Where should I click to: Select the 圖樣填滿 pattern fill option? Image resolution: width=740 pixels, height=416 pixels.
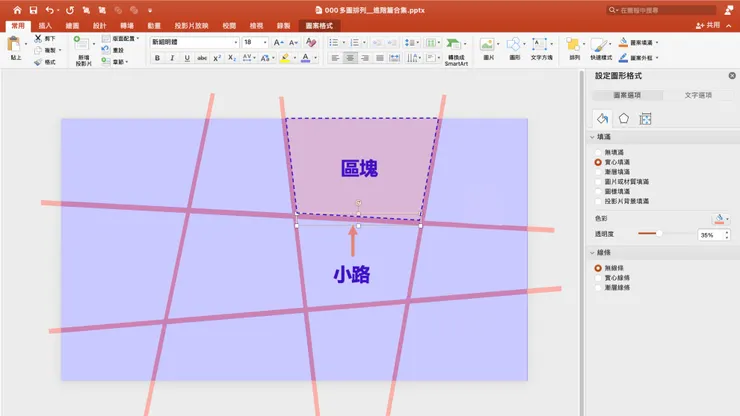(598, 191)
